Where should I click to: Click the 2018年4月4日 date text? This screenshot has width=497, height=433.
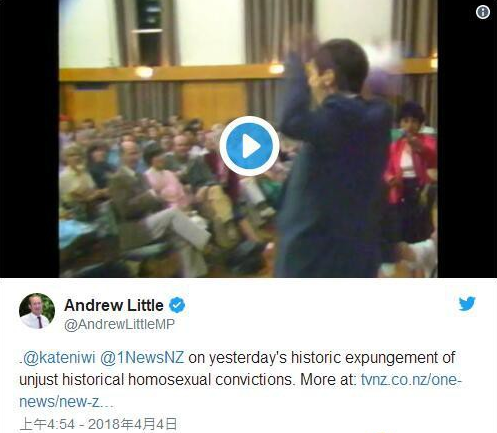(x=132, y=424)
